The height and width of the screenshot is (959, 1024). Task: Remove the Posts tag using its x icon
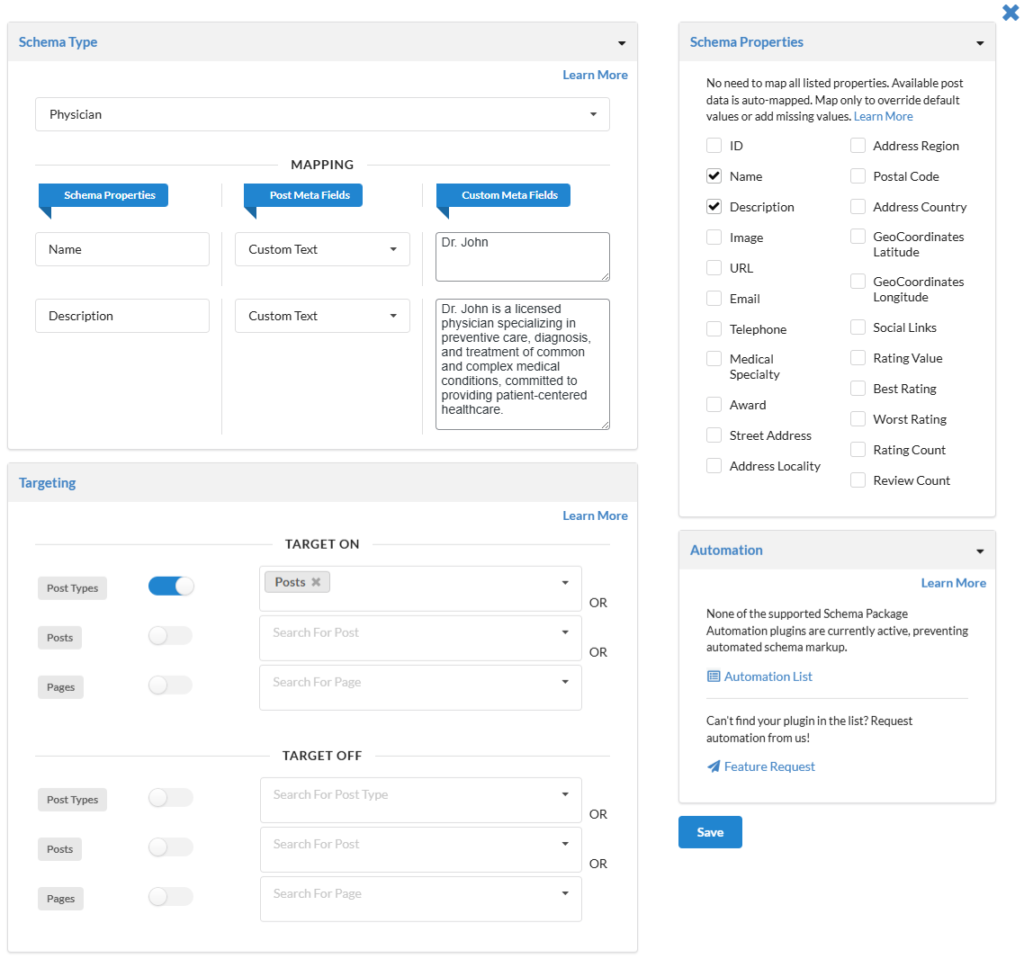pyautogui.click(x=316, y=582)
